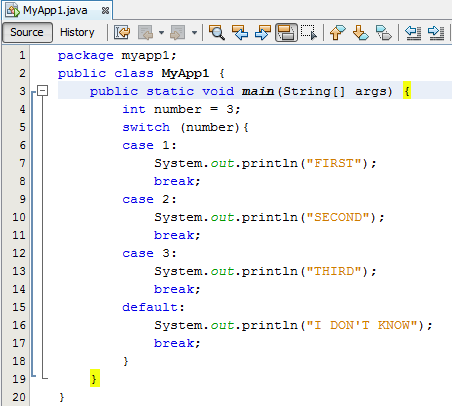The width and height of the screenshot is (452, 406).
Task: Click the 'int number = 3;' line
Action: click(x=181, y=109)
